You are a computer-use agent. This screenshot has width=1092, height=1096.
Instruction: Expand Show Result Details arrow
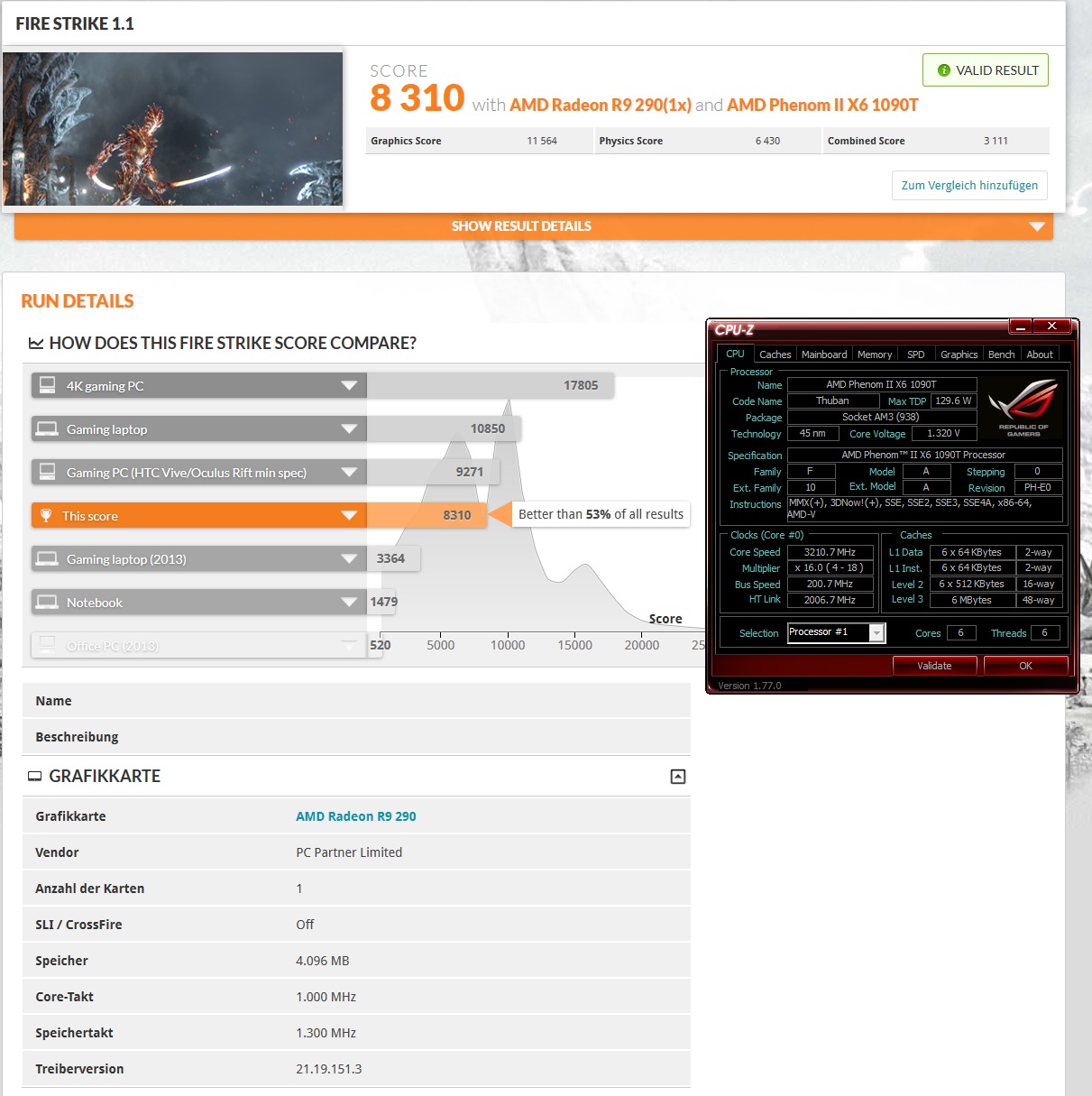(1037, 226)
